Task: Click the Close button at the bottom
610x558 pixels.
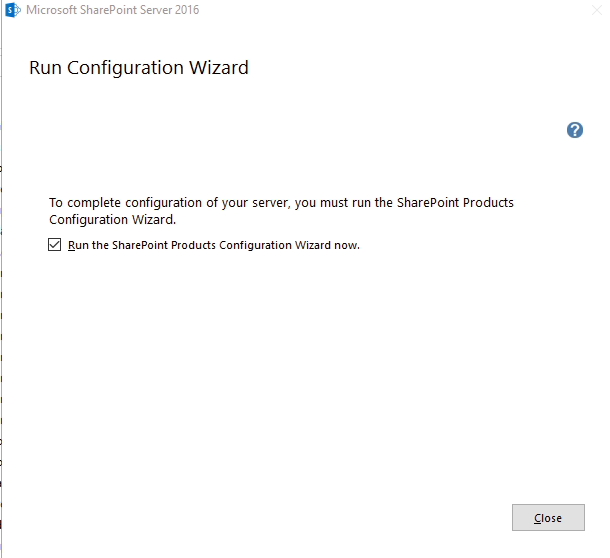Action: tap(548, 517)
